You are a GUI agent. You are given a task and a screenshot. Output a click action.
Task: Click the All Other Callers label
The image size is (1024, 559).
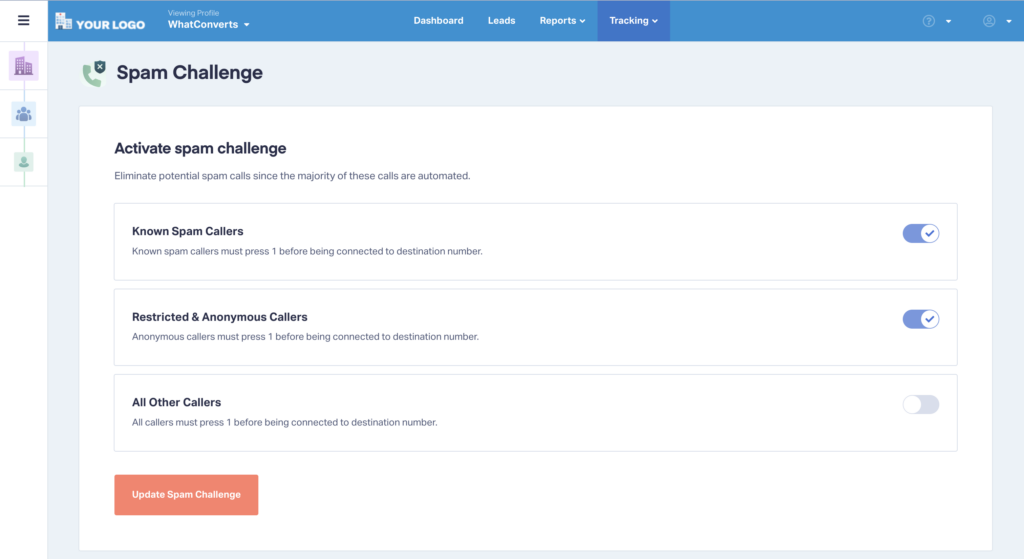(x=176, y=402)
